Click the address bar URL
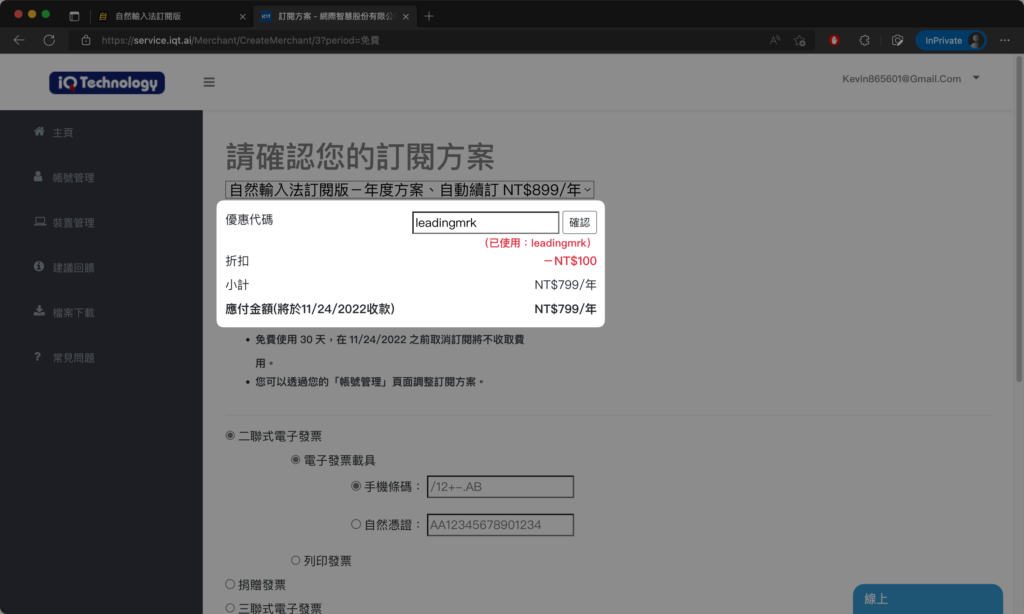Image resolution: width=1024 pixels, height=614 pixels. (240, 40)
